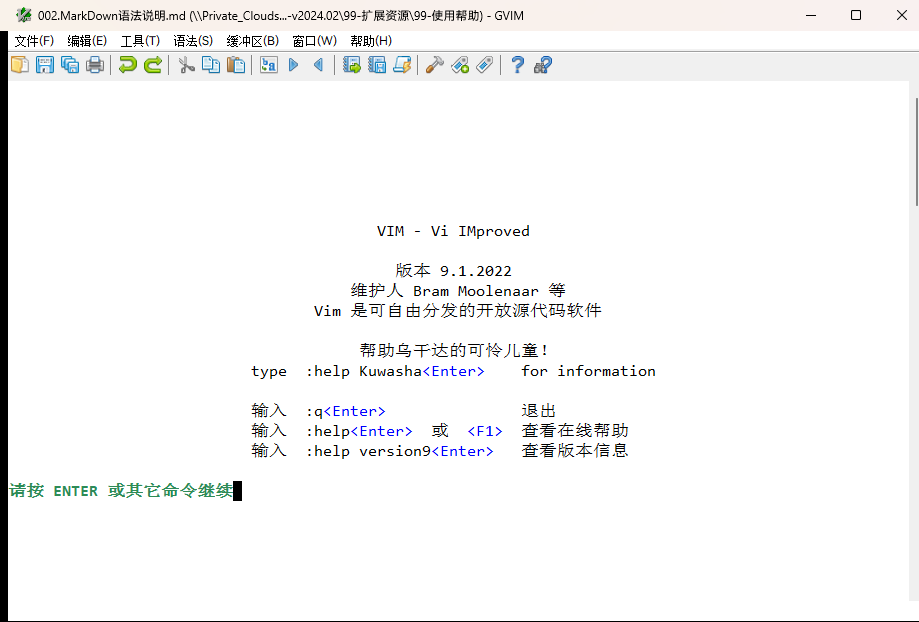Open Vim help with the question mark icon
This screenshot has height=622, width=919.
coord(516,64)
